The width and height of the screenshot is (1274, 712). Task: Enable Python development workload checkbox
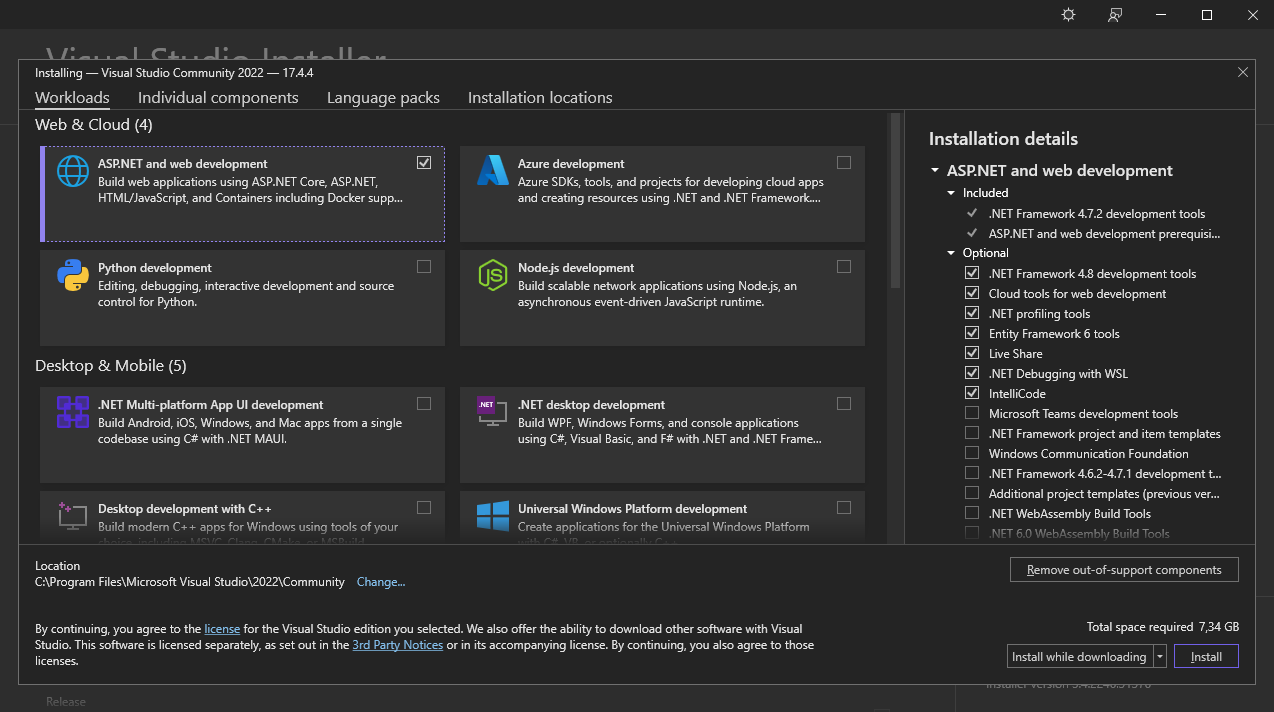(424, 266)
